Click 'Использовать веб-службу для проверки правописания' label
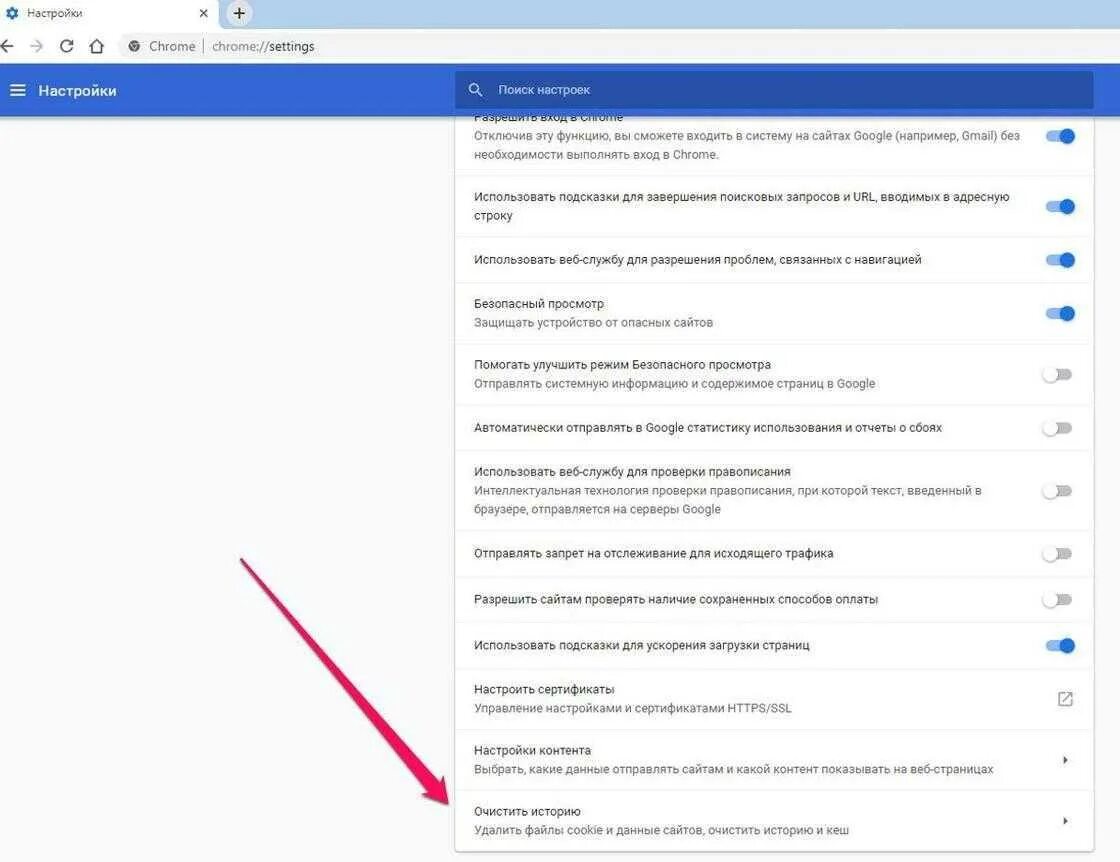This screenshot has height=862, width=1120. [632, 471]
